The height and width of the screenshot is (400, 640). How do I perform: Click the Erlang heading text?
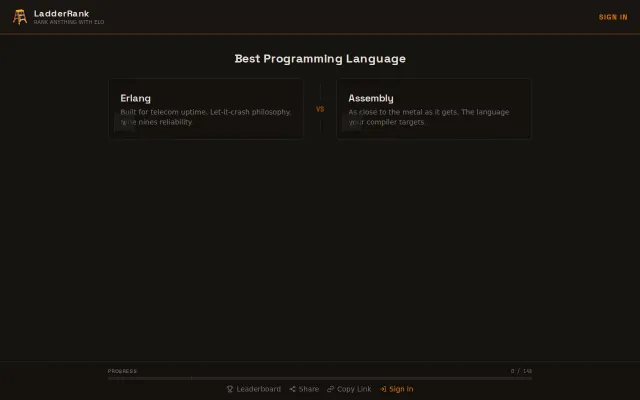click(x=136, y=98)
